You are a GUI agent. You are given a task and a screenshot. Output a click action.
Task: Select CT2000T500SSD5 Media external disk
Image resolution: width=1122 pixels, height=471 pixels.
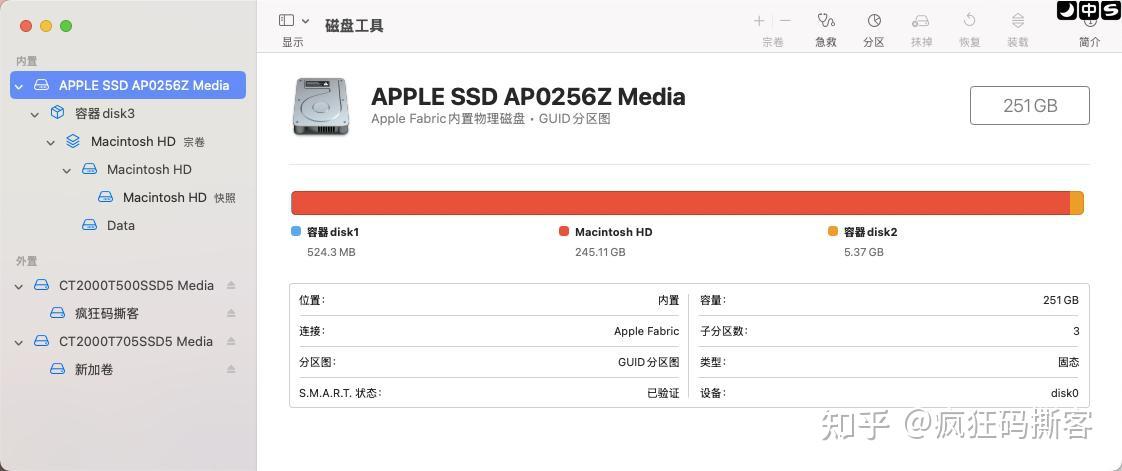pyautogui.click(x=136, y=285)
